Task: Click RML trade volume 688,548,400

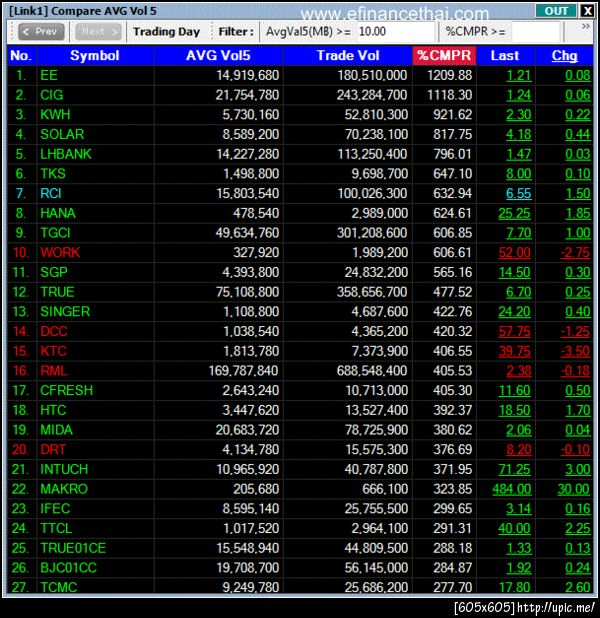Action: (372, 371)
